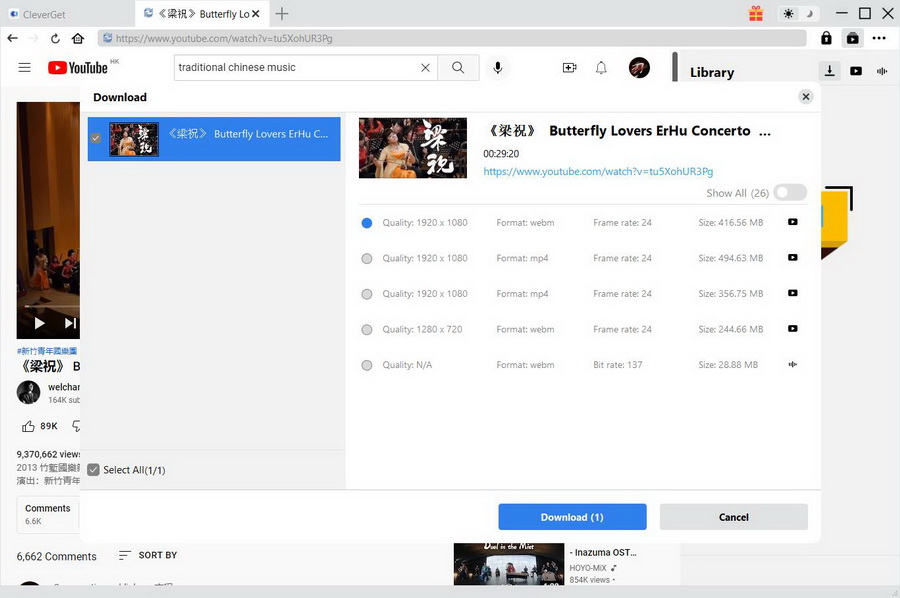Close the Download dialog with X
The image size is (900, 598).
tap(805, 97)
